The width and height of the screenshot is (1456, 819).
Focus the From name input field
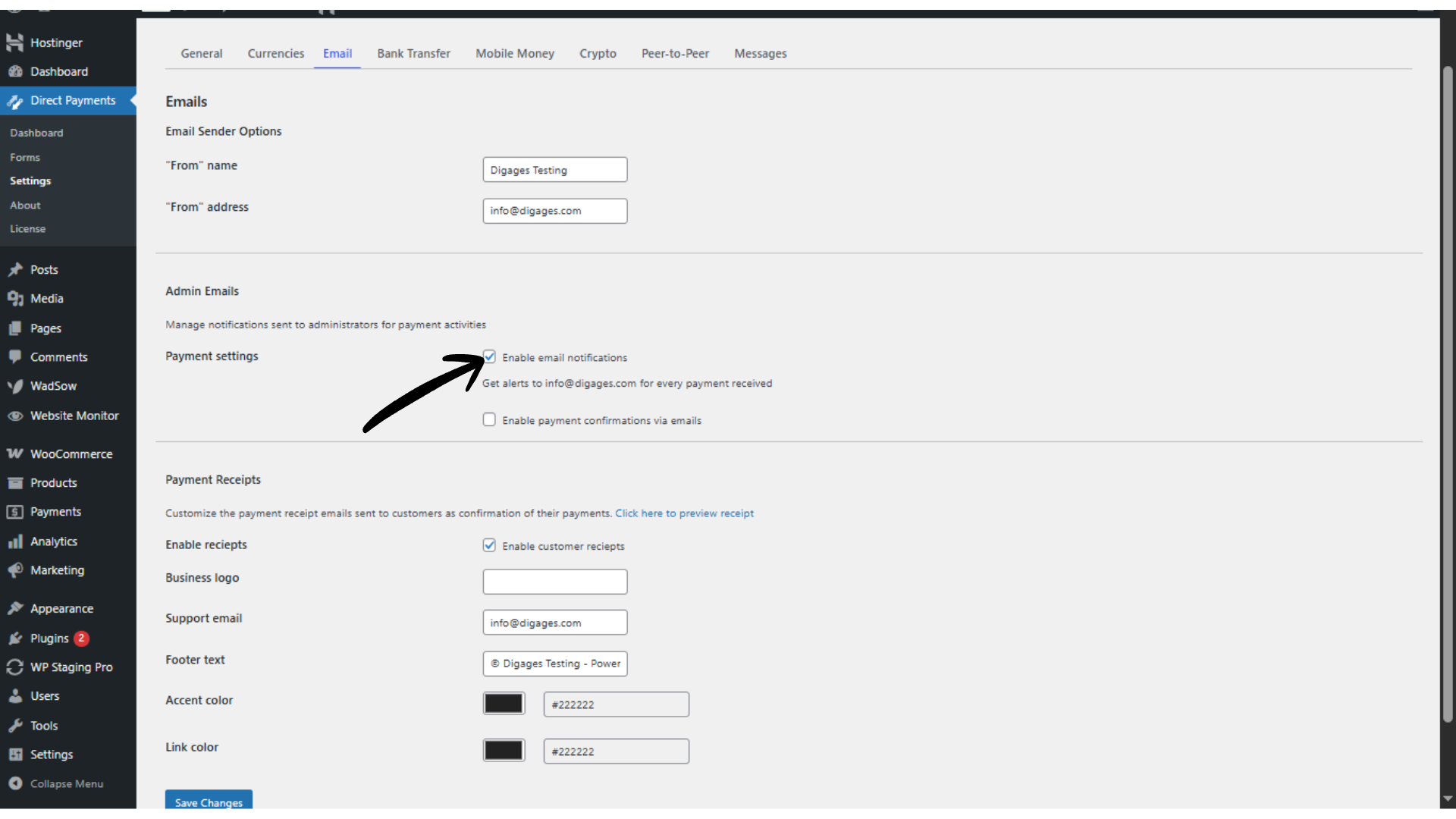tap(554, 170)
